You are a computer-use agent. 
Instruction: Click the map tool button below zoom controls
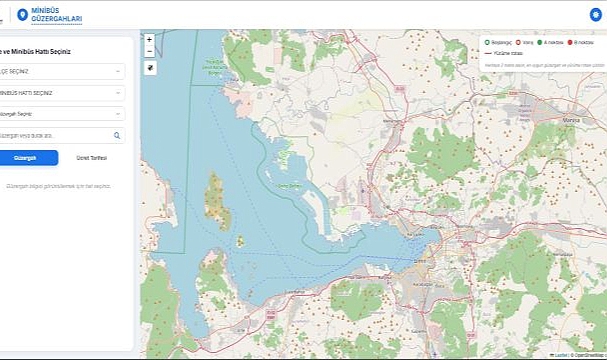(x=150, y=68)
